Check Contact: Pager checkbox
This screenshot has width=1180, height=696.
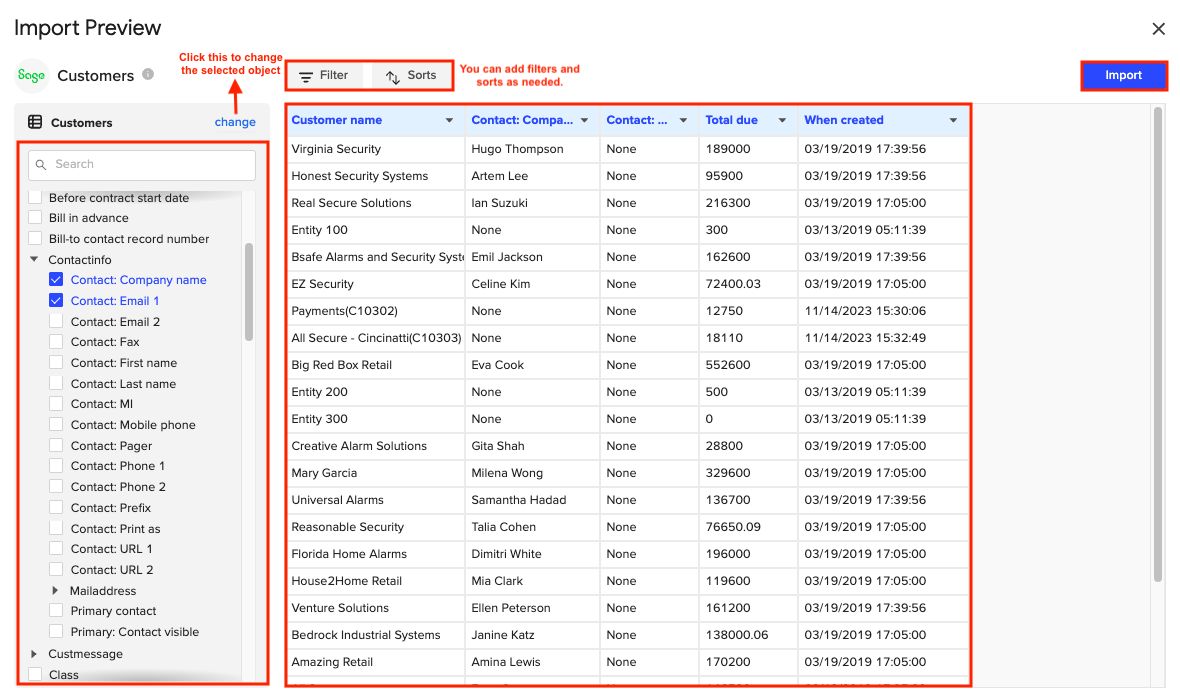pos(56,445)
